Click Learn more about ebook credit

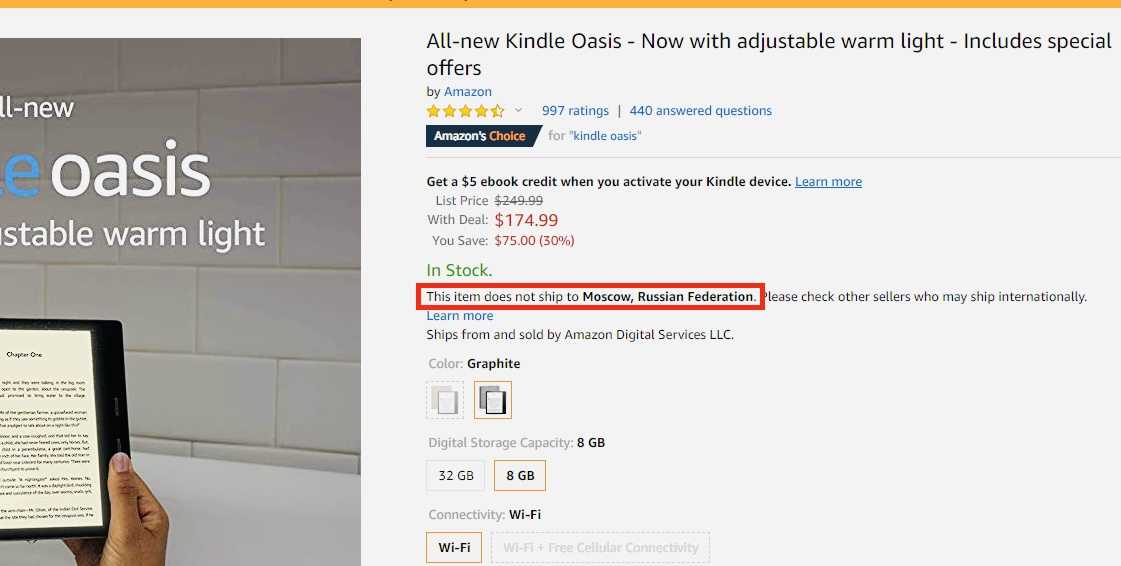point(828,182)
